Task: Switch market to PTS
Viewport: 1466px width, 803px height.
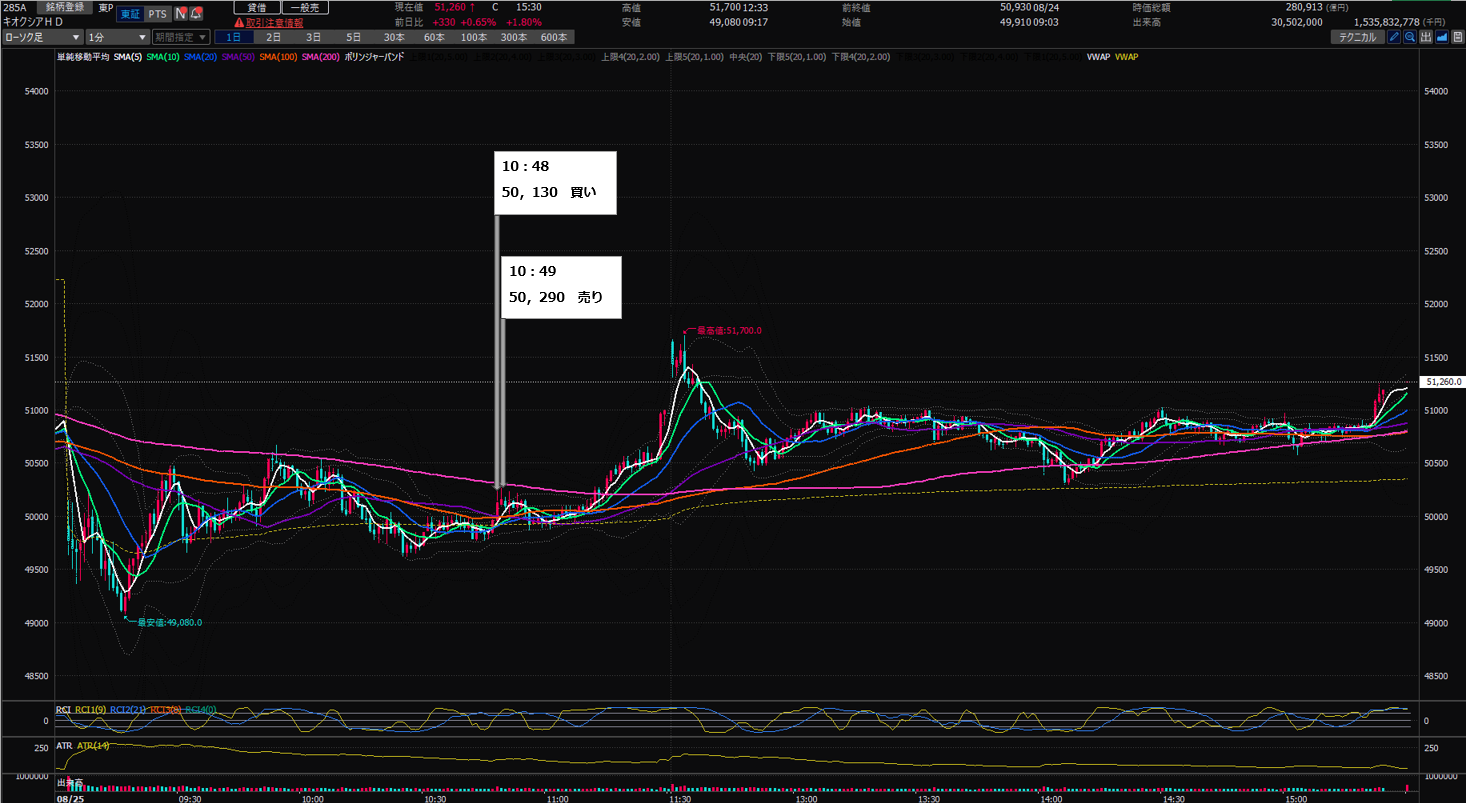Action: (x=158, y=13)
